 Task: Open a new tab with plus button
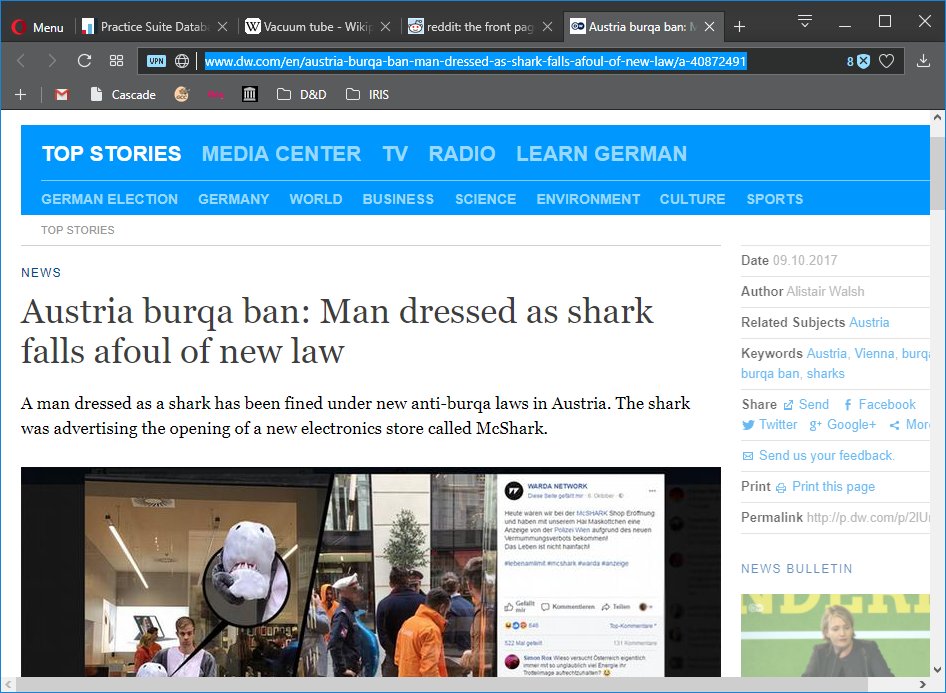pyautogui.click(x=739, y=27)
